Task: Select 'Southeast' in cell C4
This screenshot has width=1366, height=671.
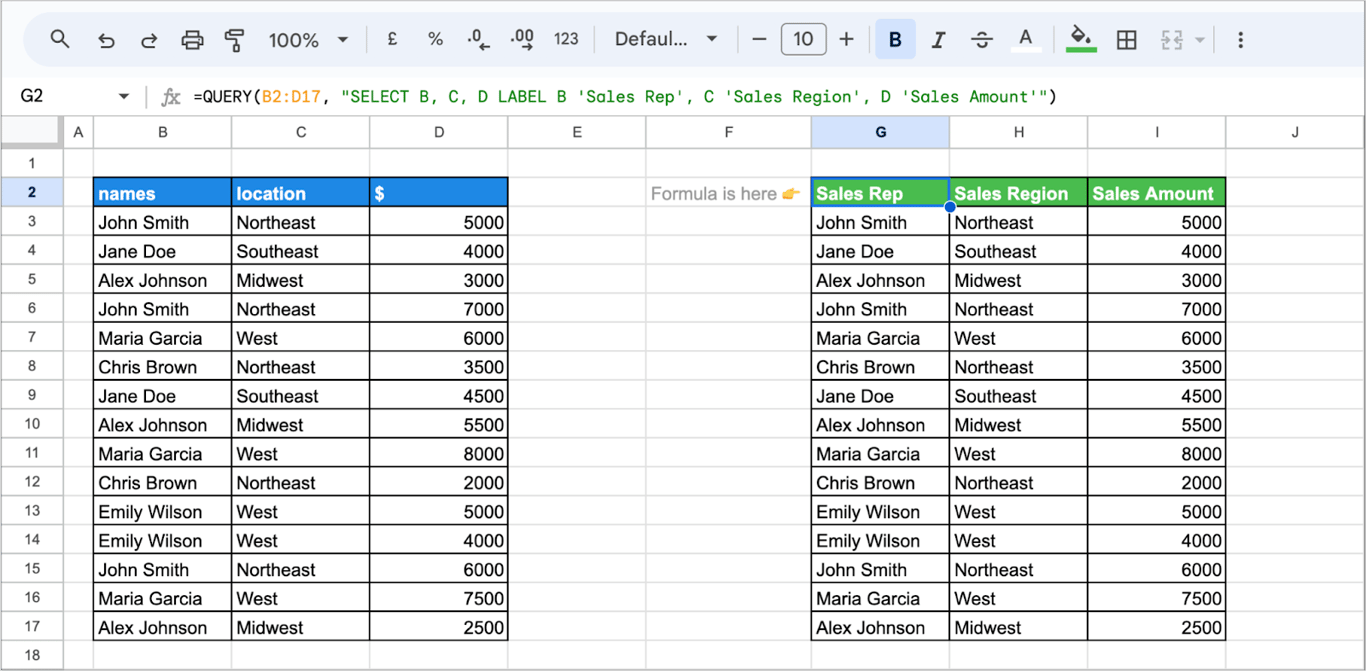Action: pyautogui.click(x=301, y=251)
